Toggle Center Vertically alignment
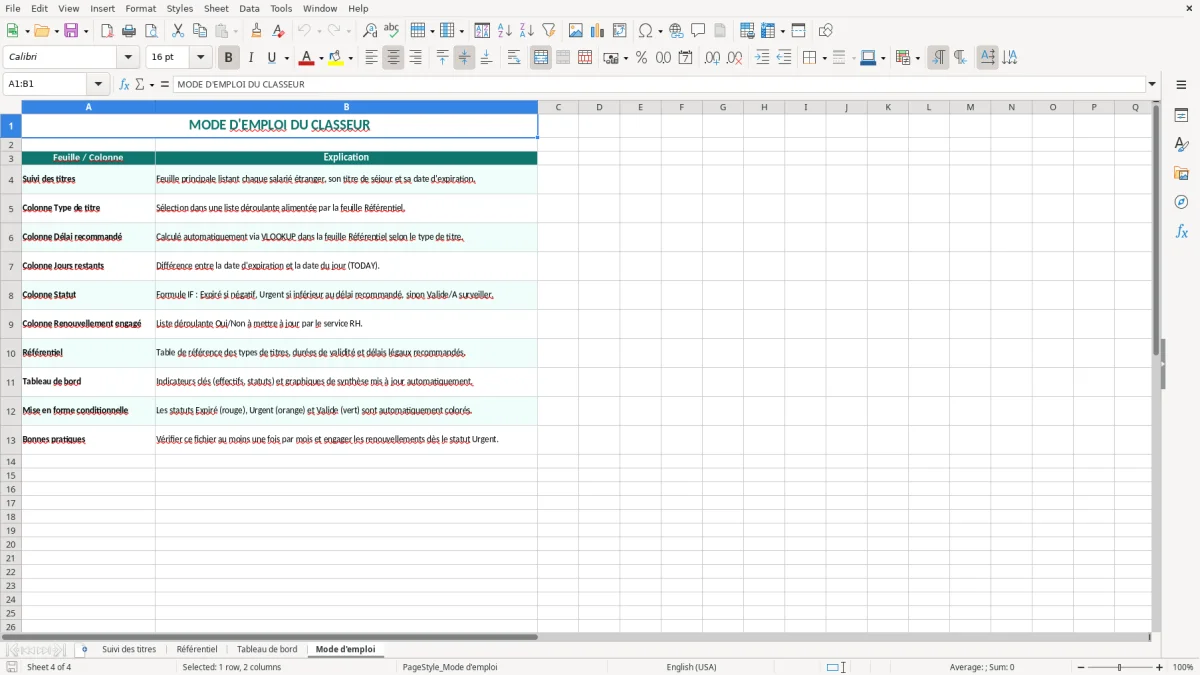 point(464,58)
